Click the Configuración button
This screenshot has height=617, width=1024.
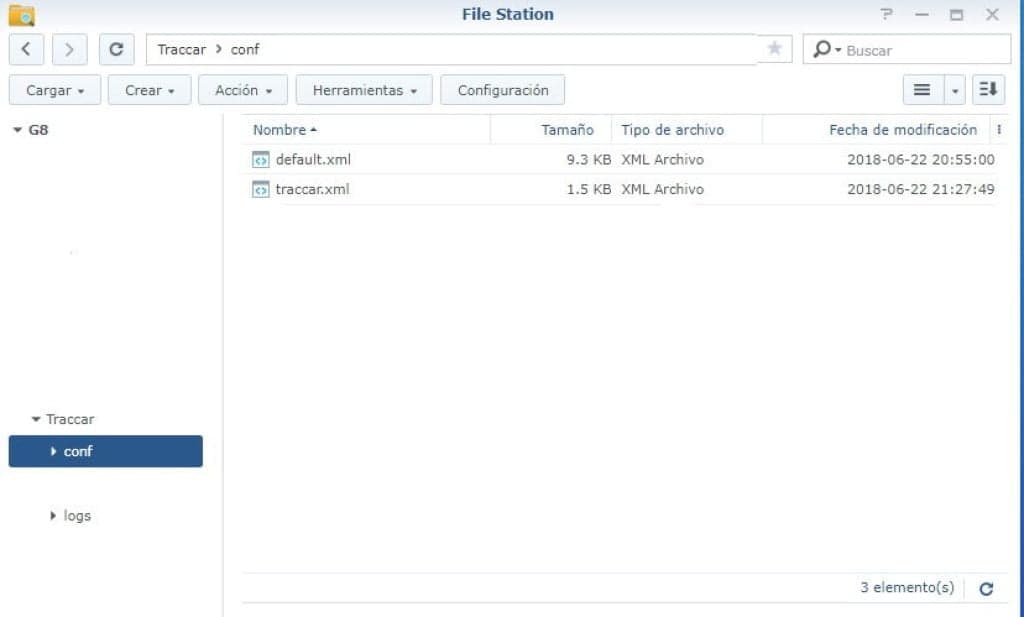tap(503, 90)
